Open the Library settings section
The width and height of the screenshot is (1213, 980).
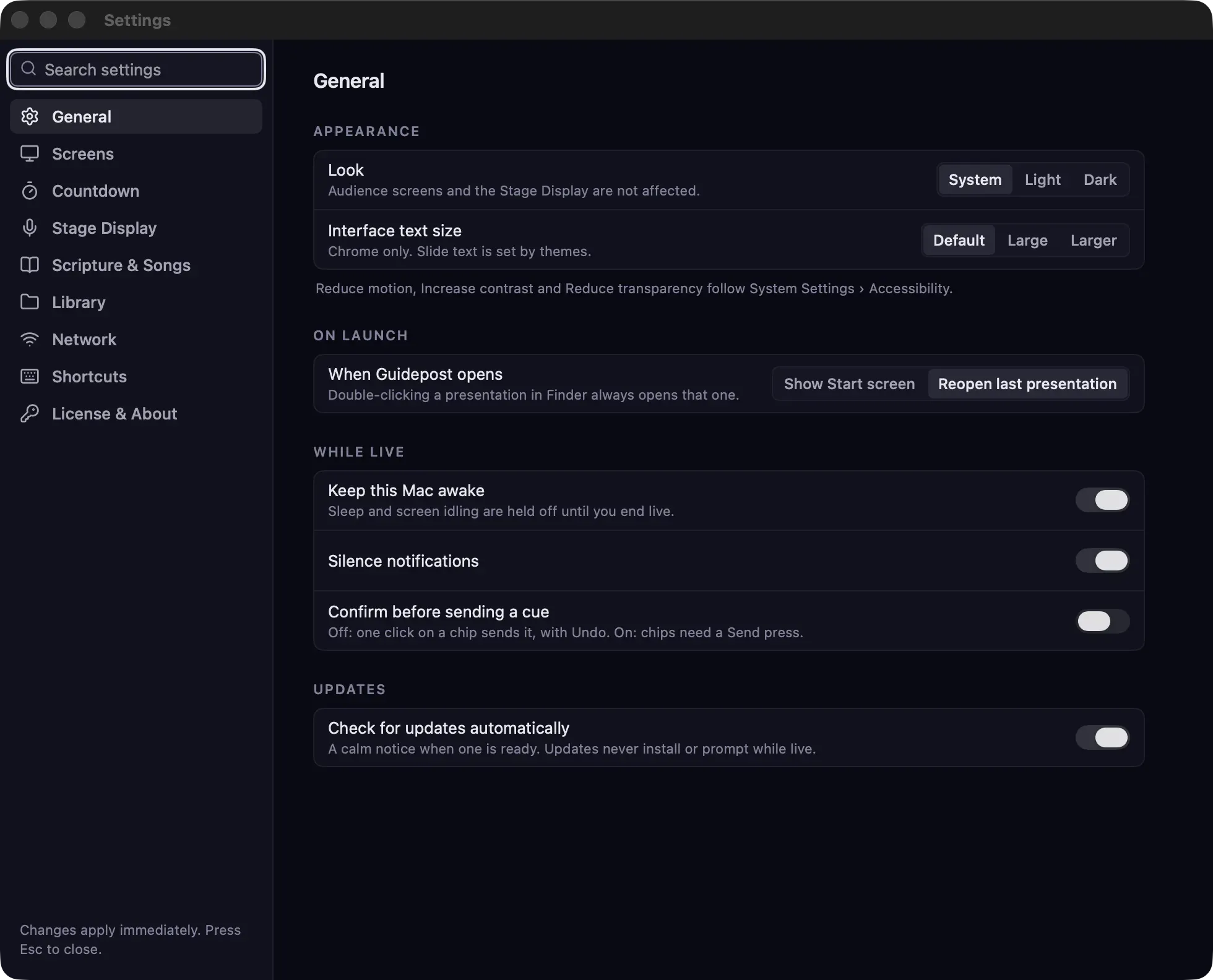tap(136, 302)
